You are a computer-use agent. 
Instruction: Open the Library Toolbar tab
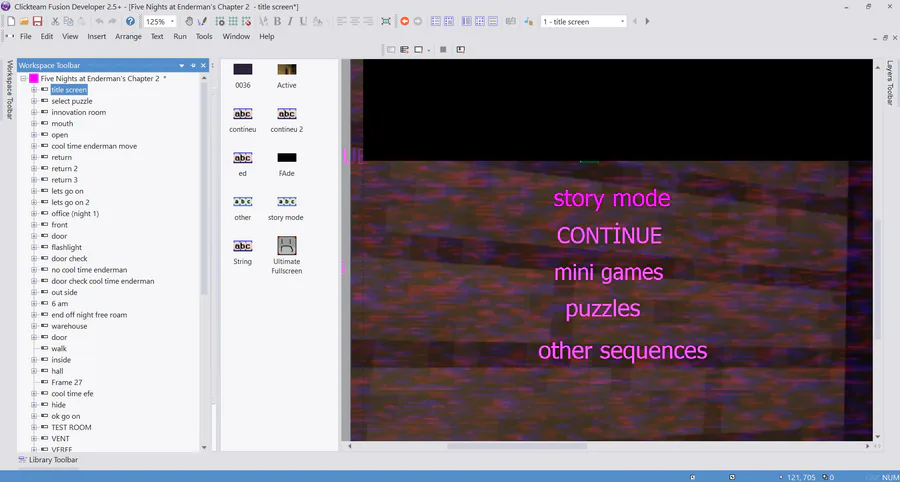48,460
